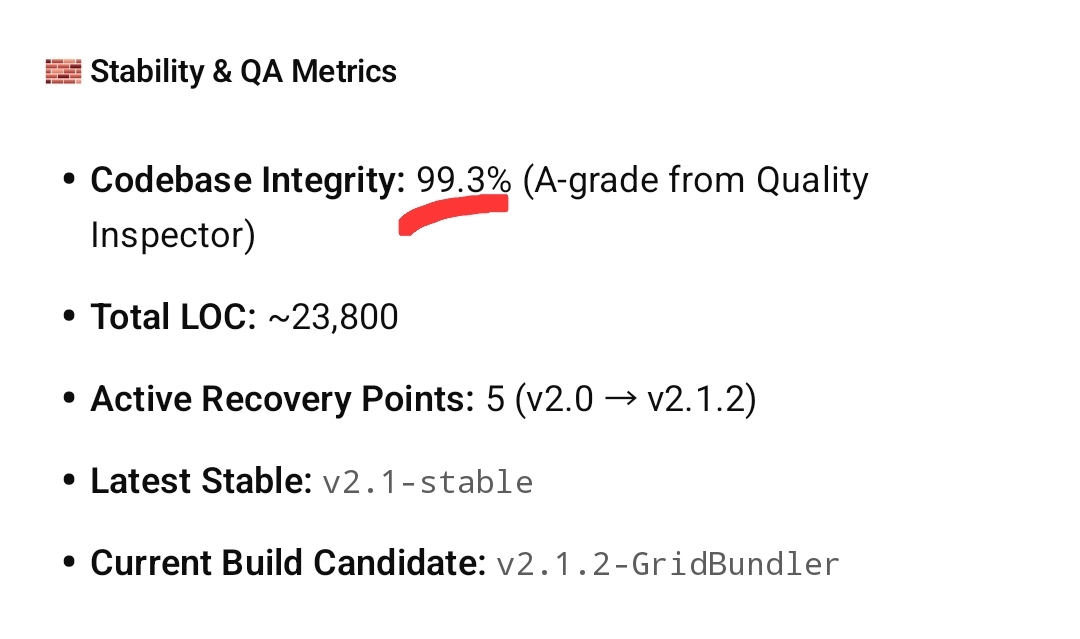The width and height of the screenshot is (1080, 639).
Task: Click the Current Build Candidate label
Action: pos(288,564)
